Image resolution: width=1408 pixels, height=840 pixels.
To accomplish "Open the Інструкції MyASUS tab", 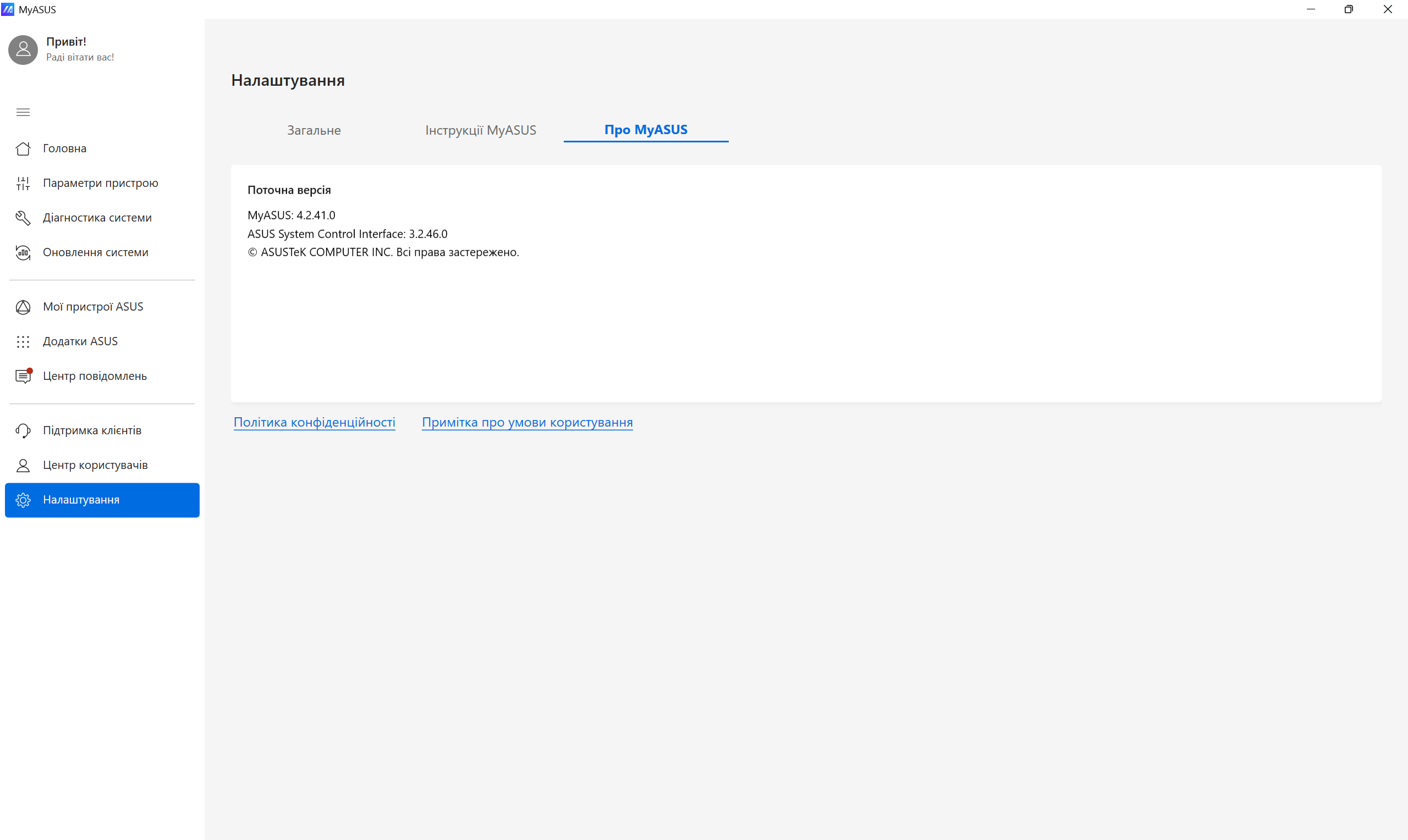I will tap(480, 130).
